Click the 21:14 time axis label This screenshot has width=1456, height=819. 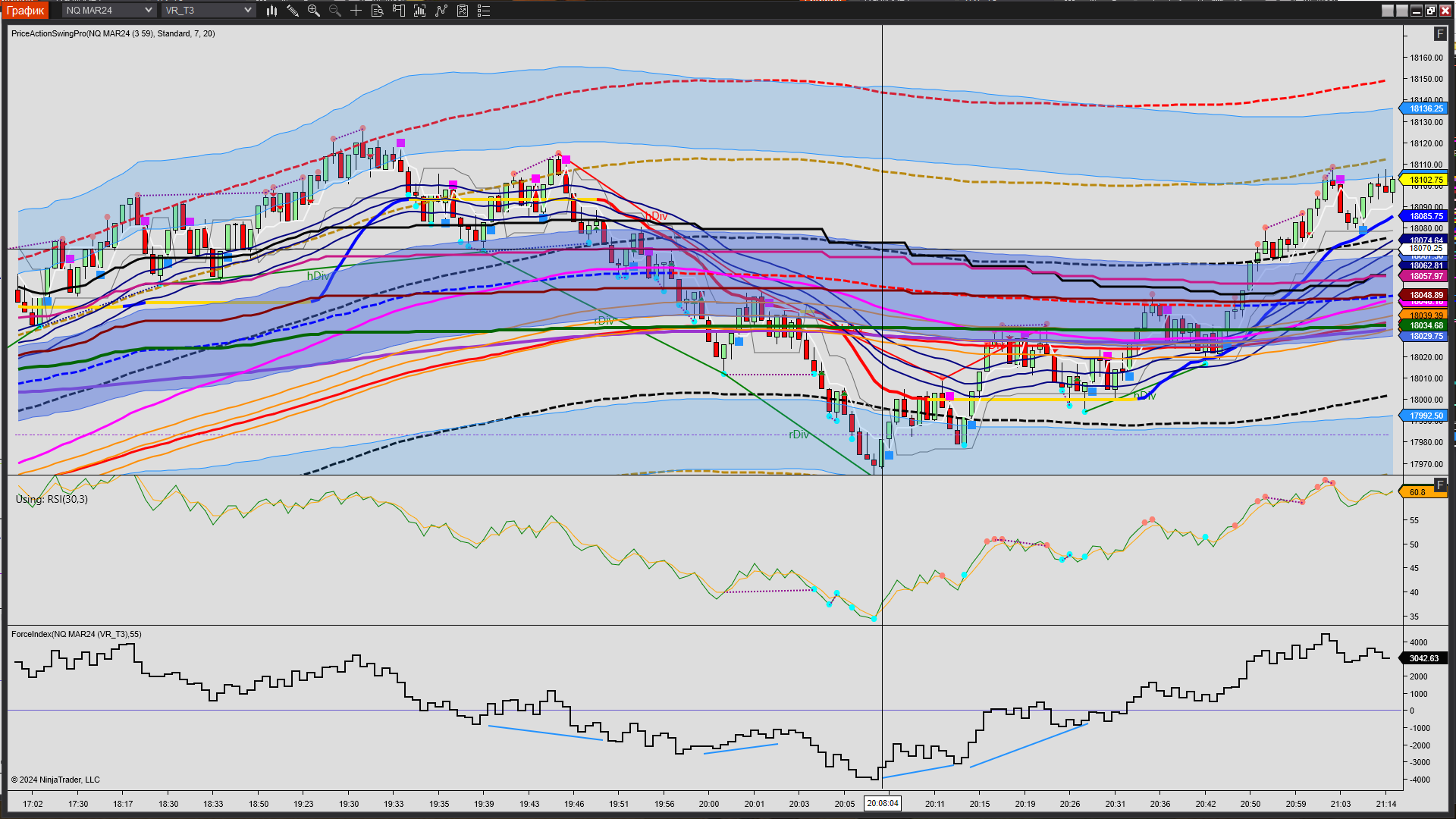[x=1386, y=805]
